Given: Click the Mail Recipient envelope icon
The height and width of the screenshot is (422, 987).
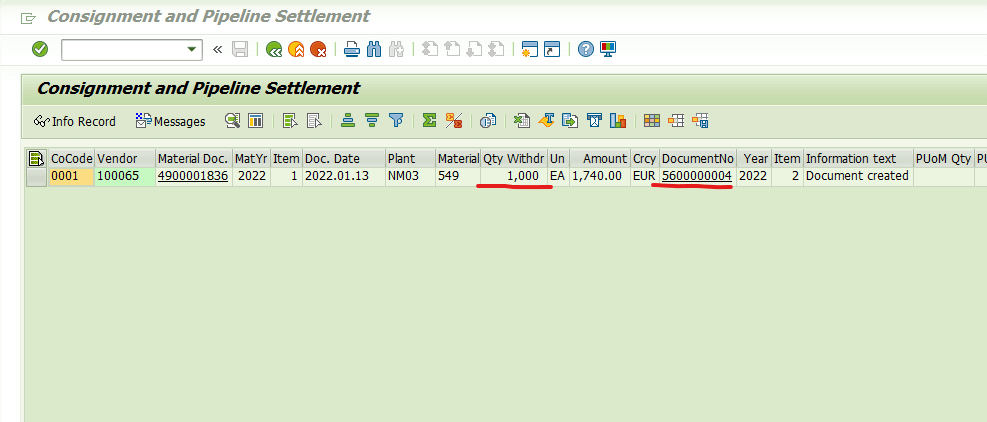Looking at the screenshot, I should point(594,121).
